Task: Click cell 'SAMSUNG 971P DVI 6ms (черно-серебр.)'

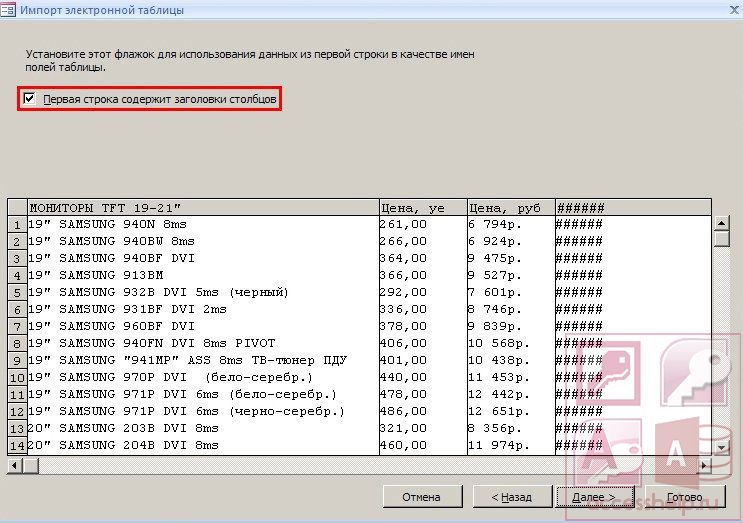Action: click(203, 412)
